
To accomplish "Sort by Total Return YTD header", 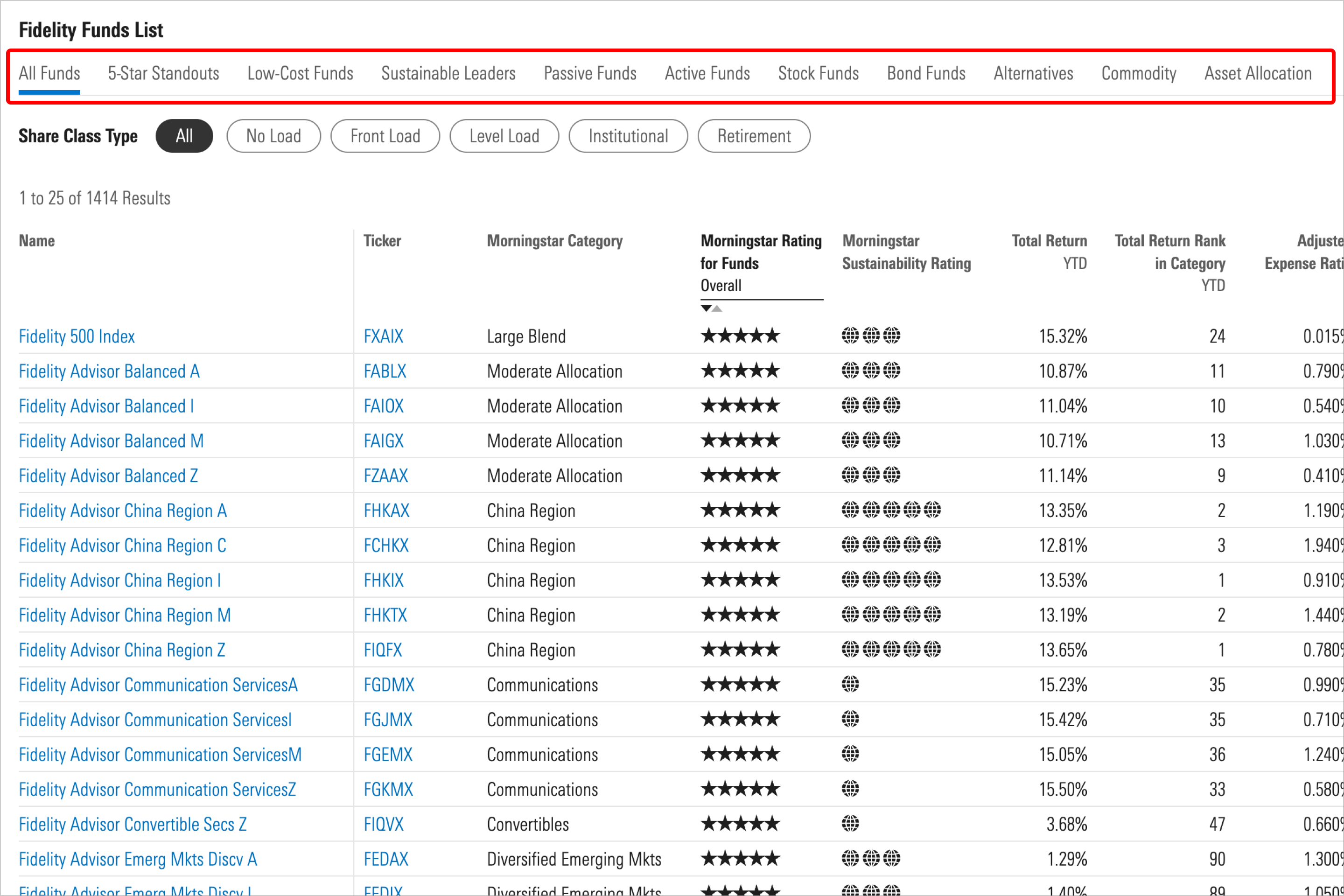I will coord(1049,252).
